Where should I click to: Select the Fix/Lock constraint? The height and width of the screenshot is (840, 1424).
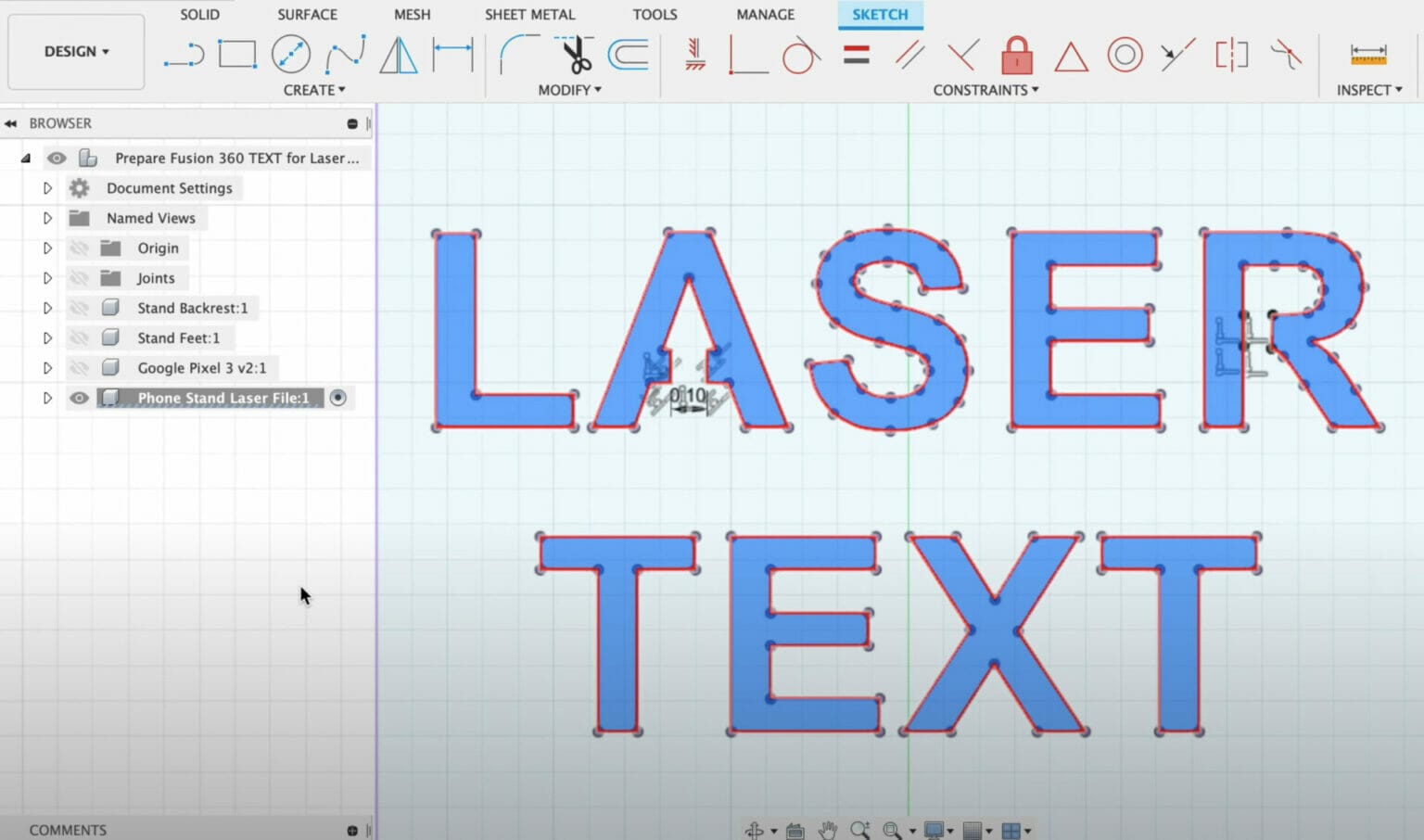(1017, 56)
